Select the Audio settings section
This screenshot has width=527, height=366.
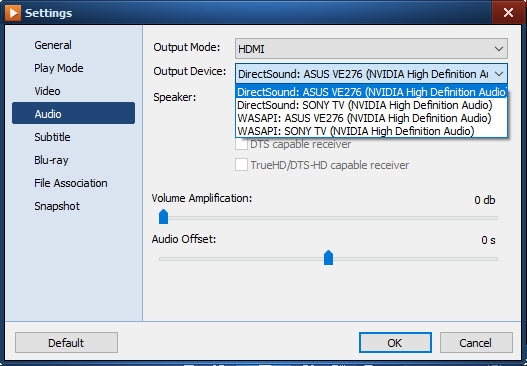point(73,114)
